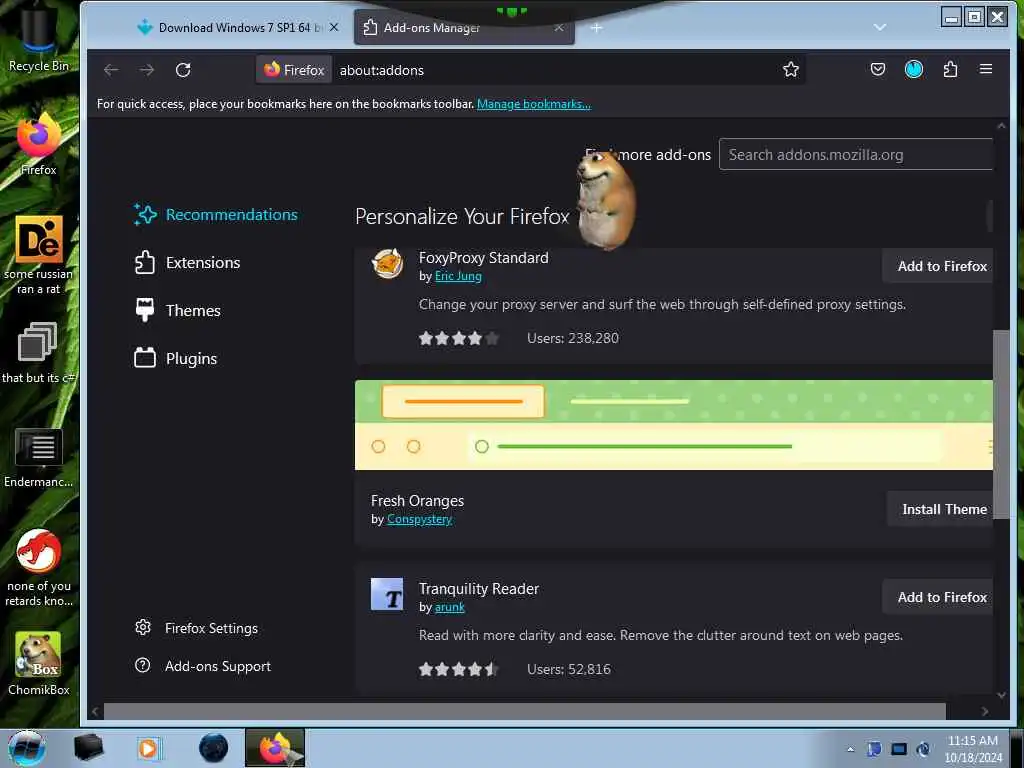Open the Manage bookmarks link
Image resolution: width=1024 pixels, height=768 pixels.
(534, 104)
